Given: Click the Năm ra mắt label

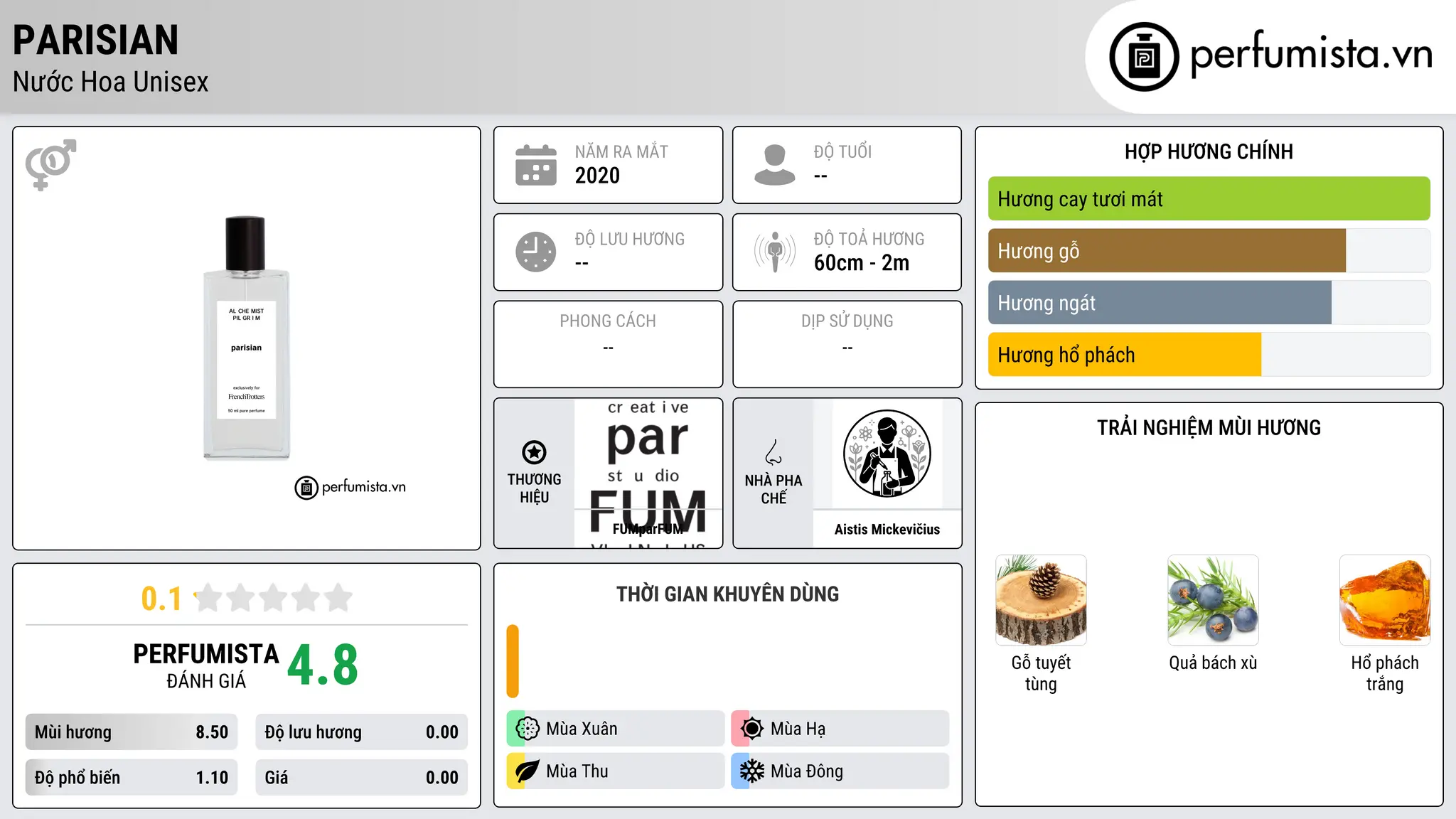Looking at the screenshot, I should tap(621, 152).
